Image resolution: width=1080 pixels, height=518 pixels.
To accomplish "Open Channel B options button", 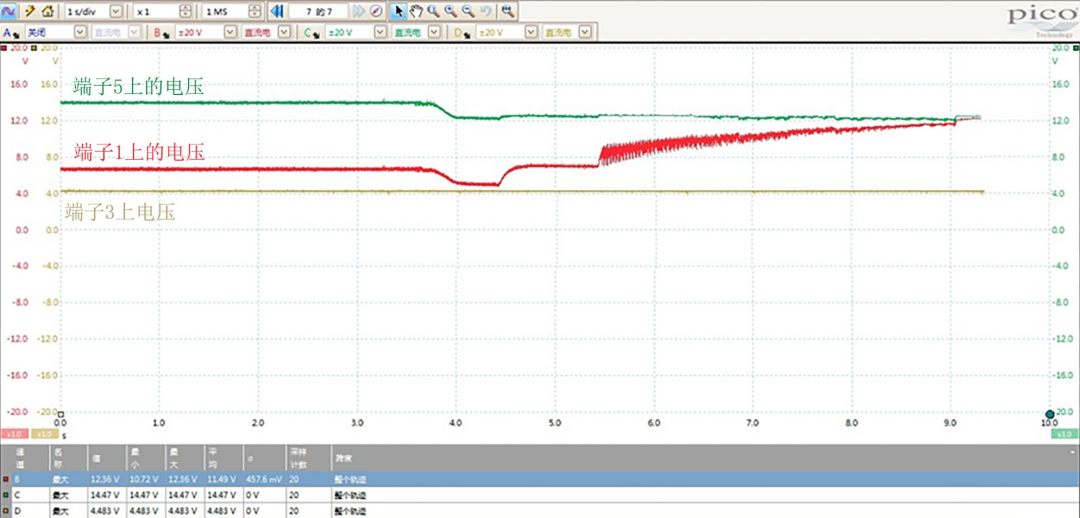I will coord(161,32).
